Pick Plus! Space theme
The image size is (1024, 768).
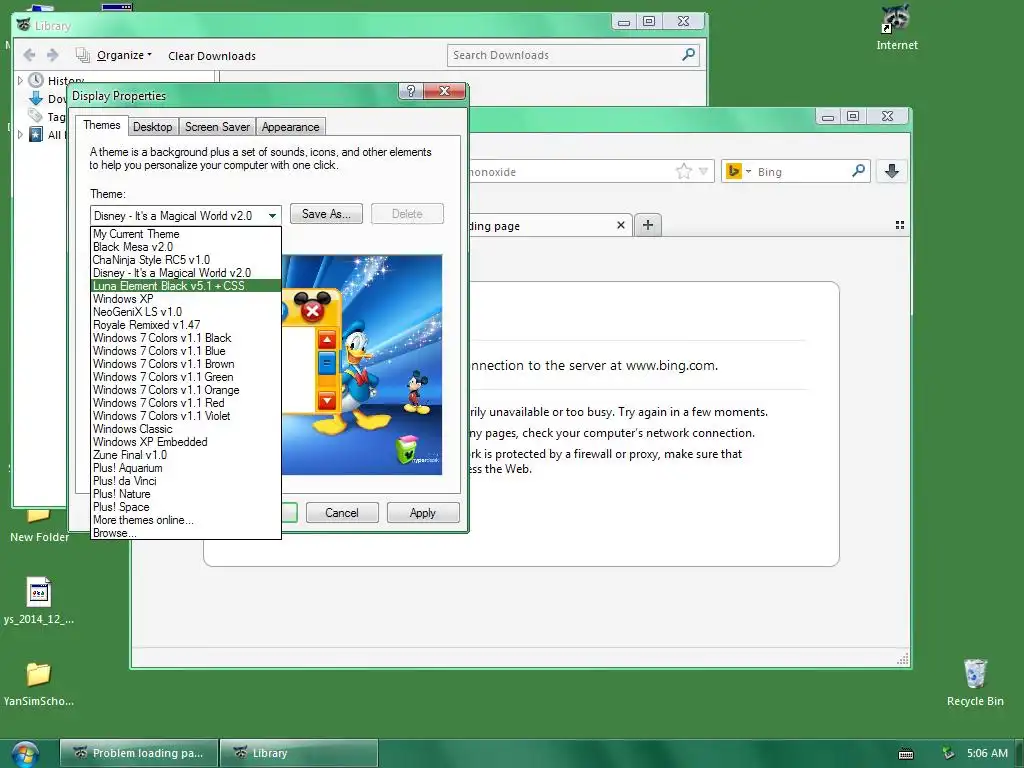pyautogui.click(x=185, y=507)
